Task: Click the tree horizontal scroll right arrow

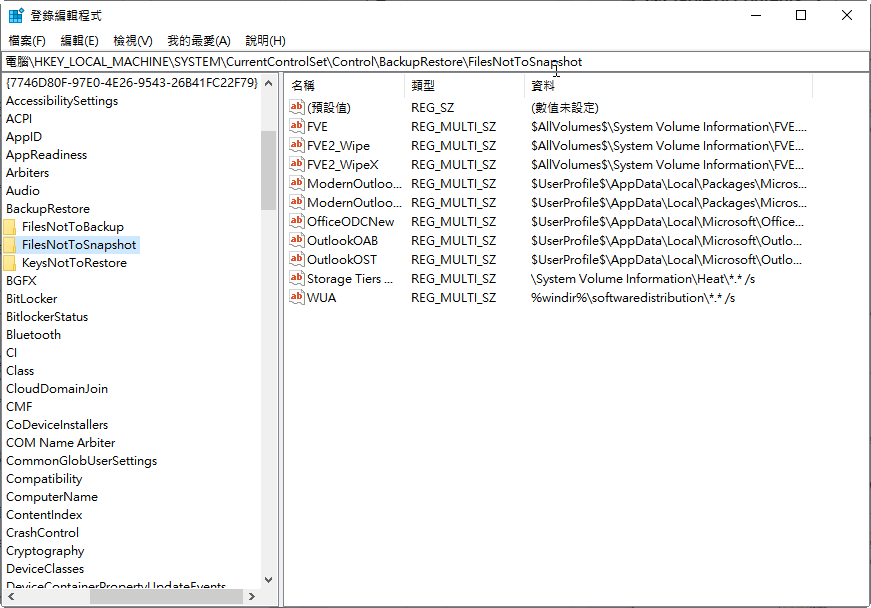Action: [252, 596]
